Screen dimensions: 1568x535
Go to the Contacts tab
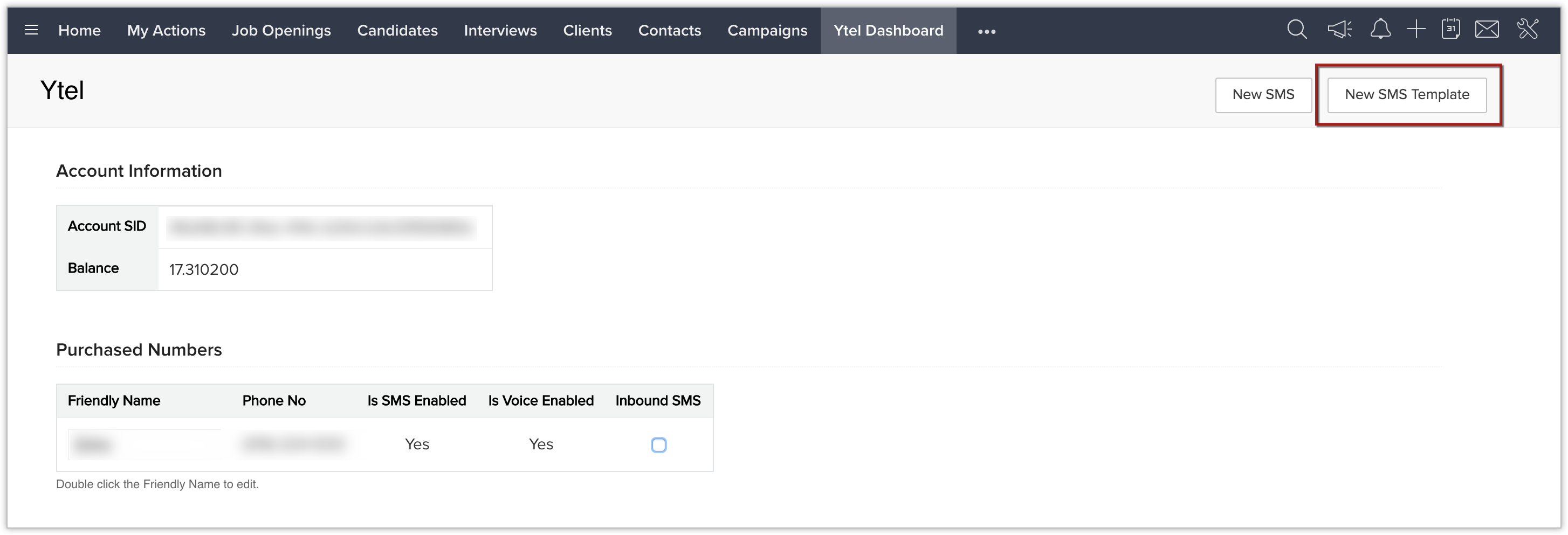pos(670,30)
